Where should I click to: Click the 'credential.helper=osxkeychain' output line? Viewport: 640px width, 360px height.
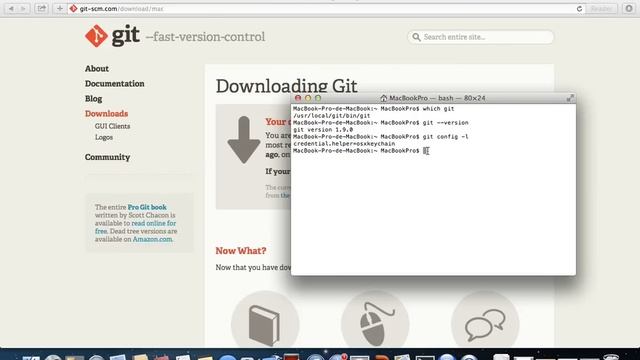[344, 144]
